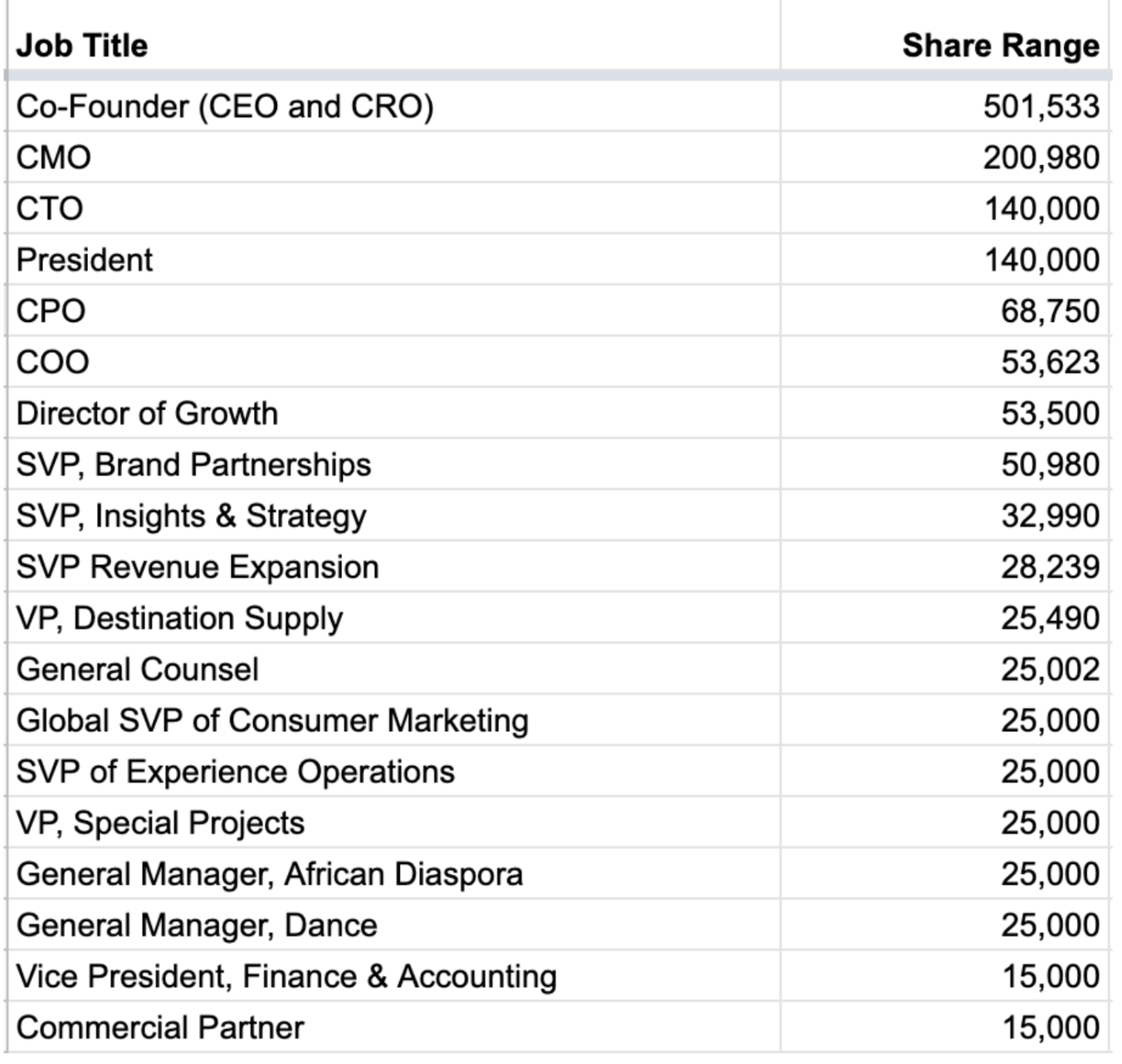Select the CMO job title cell
Viewport: 1122px width, 1064px height.
54,158
